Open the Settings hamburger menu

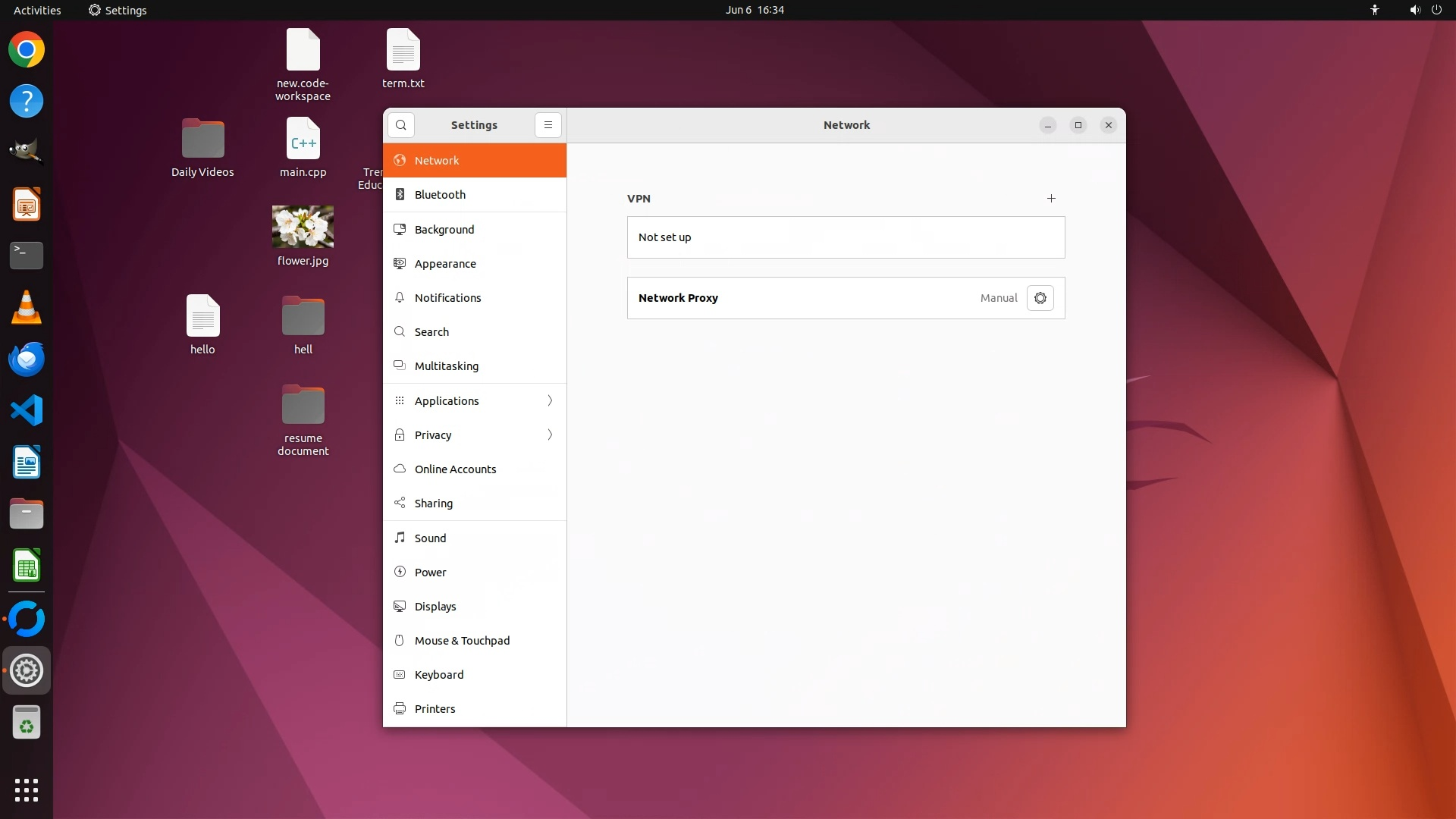tap(548, 125)
